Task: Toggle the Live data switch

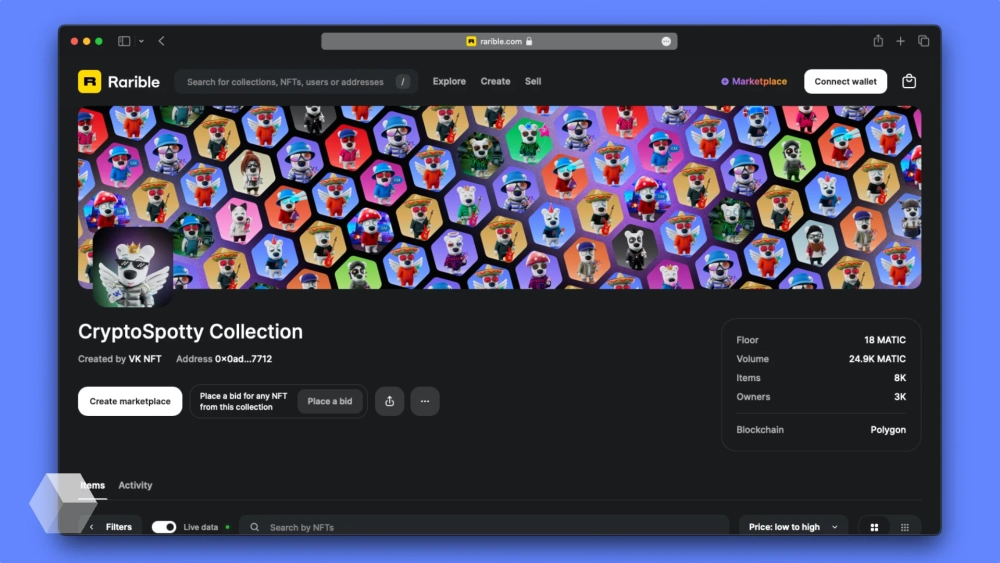Action: coord(164,527)
